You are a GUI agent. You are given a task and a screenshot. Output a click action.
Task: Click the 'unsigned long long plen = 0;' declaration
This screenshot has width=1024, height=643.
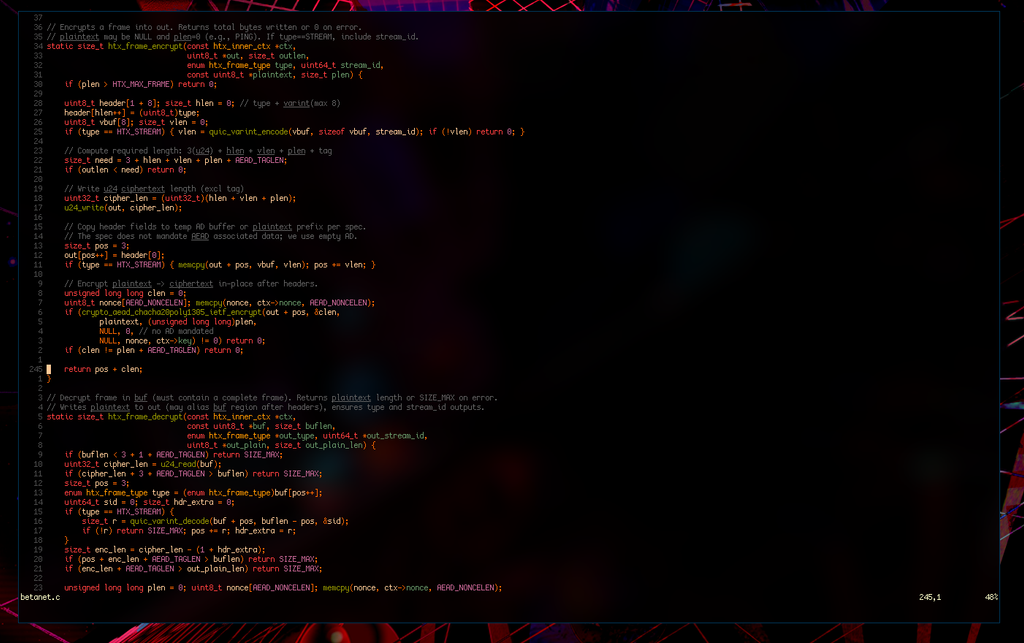[x=125, y=588]
